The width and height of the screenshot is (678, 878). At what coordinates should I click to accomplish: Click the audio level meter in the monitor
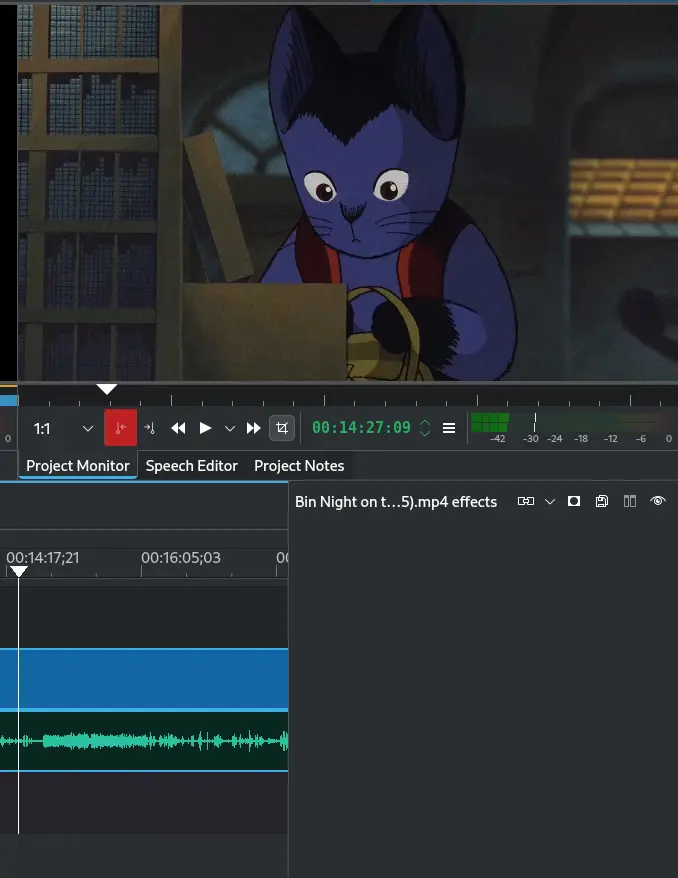(571, 428)
